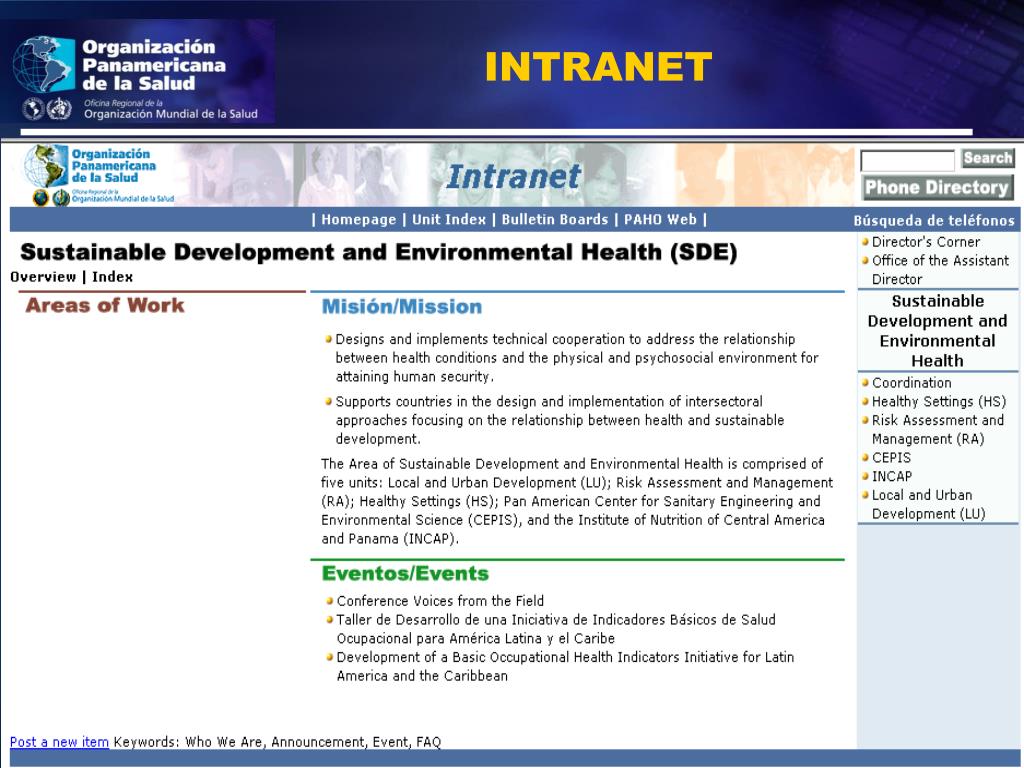
Task: Open Unit Index in navigation bar
Action: click(x=449, y=219)
